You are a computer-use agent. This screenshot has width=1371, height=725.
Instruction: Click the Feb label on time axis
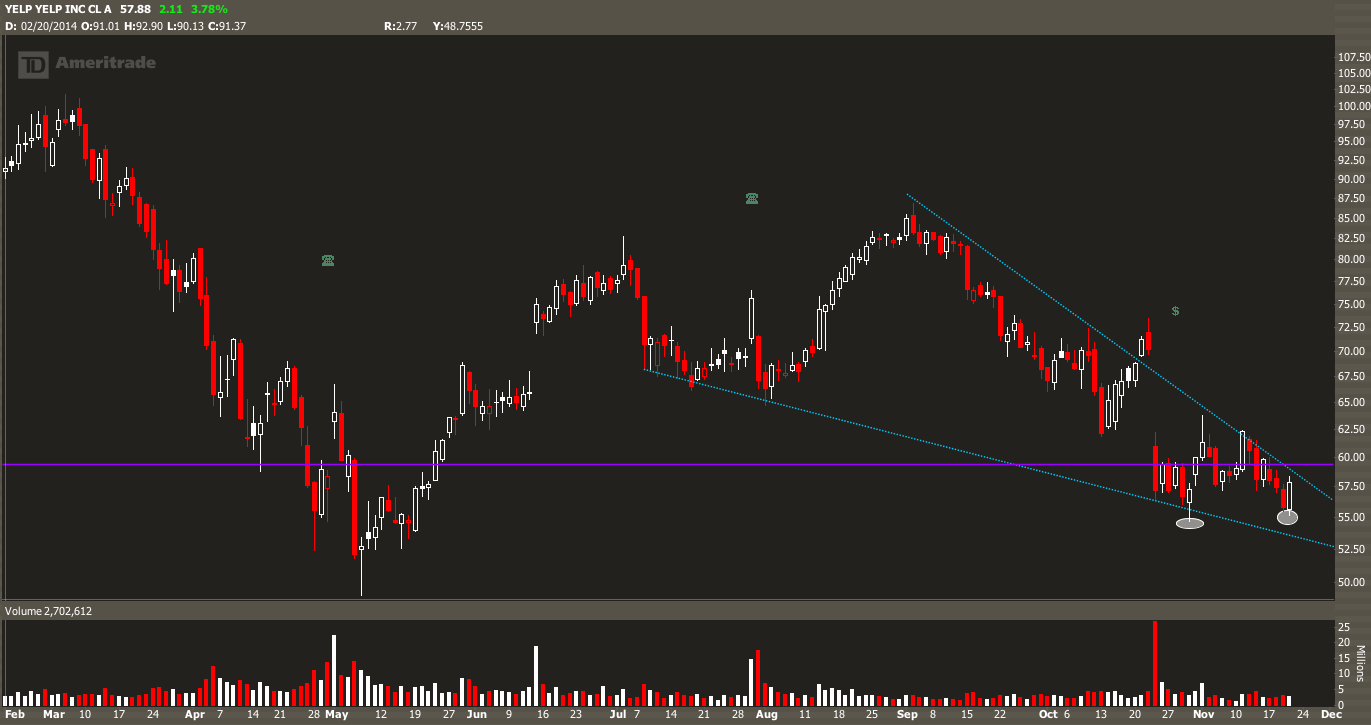[x=16, y=716]
